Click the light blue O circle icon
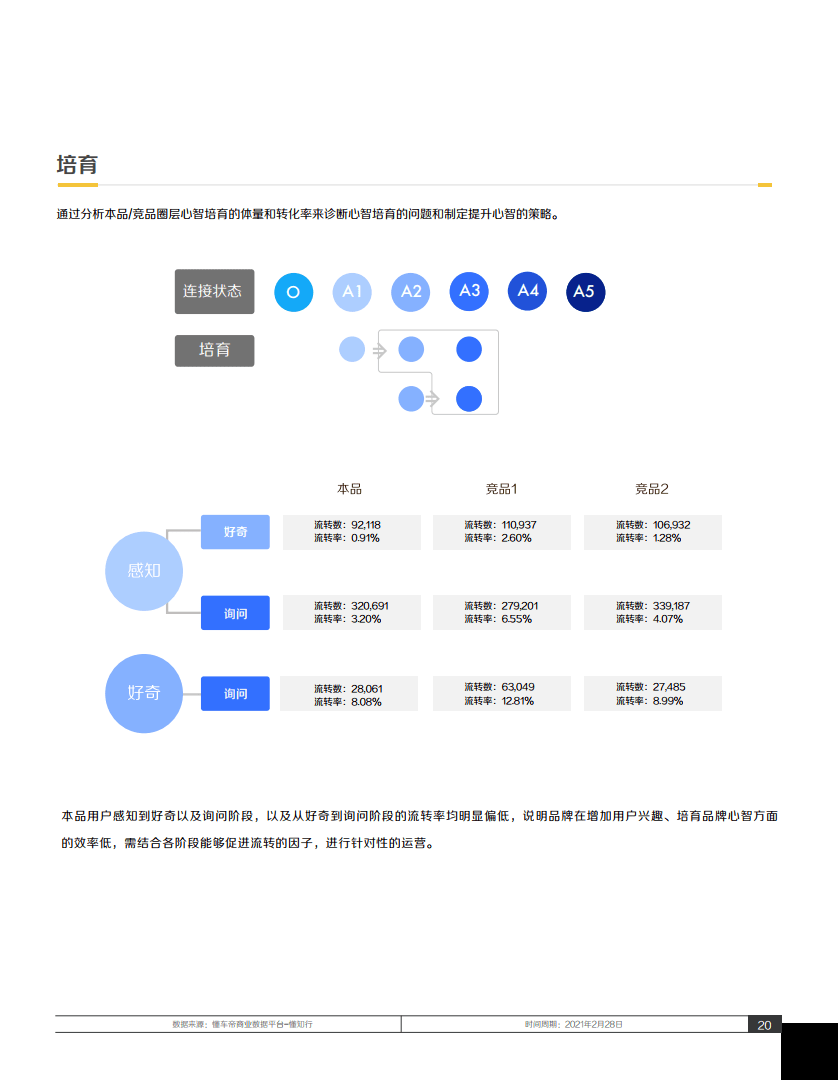The height and width of the screenshot is (1080, 838). 293,292
